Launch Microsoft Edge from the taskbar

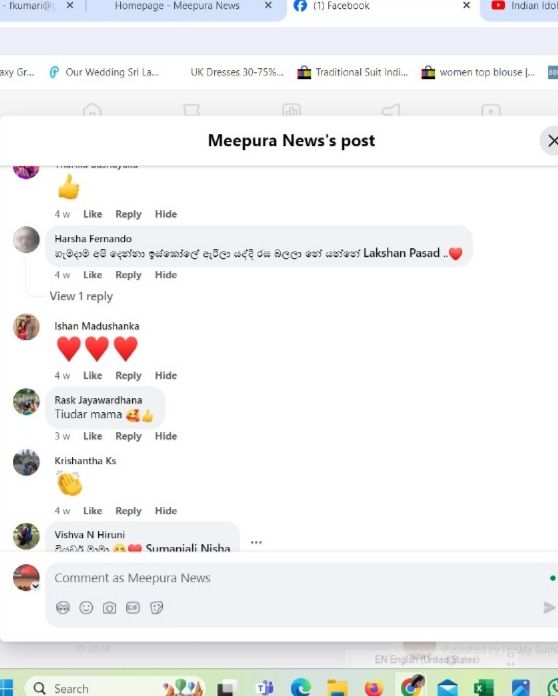point(301,687)
